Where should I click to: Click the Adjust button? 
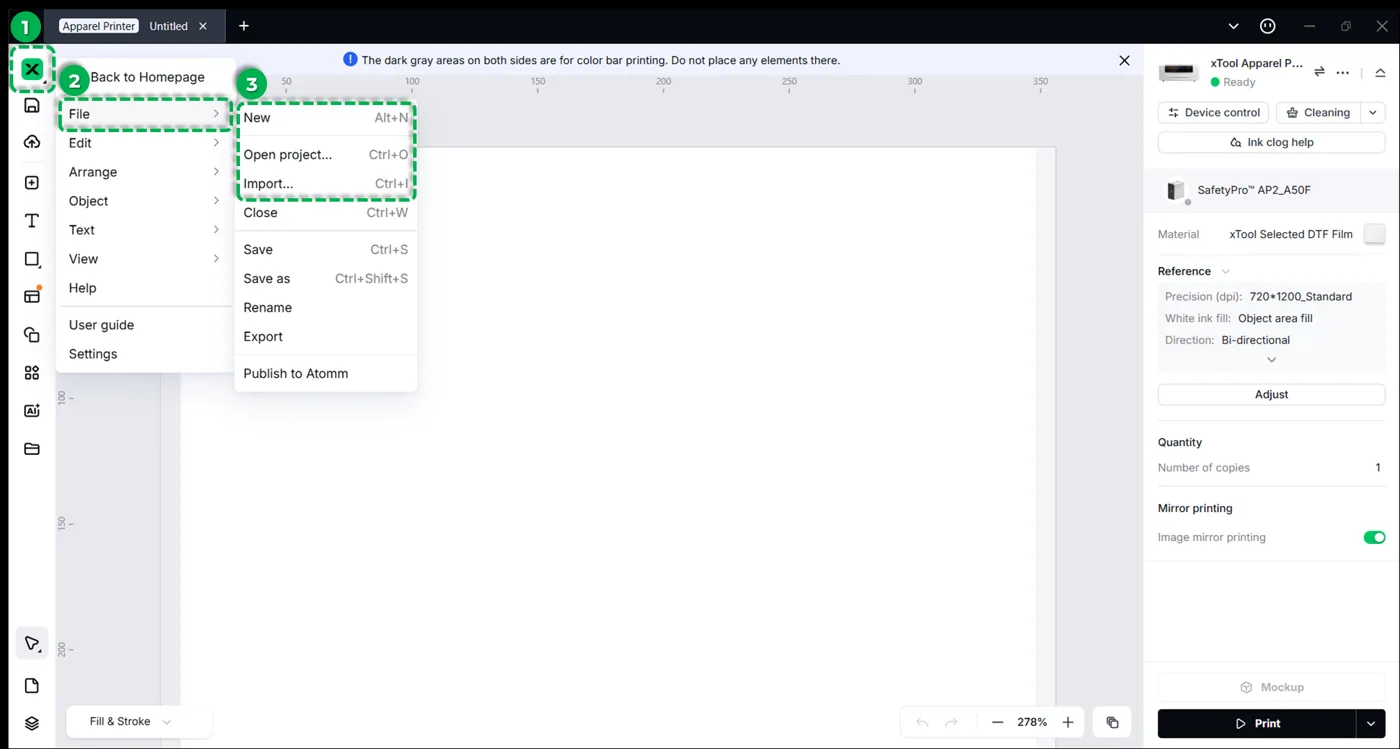(1271, 394)
